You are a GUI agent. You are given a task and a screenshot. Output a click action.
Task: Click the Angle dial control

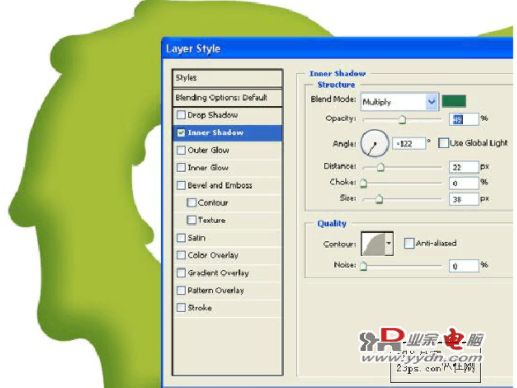click(374, 144)
